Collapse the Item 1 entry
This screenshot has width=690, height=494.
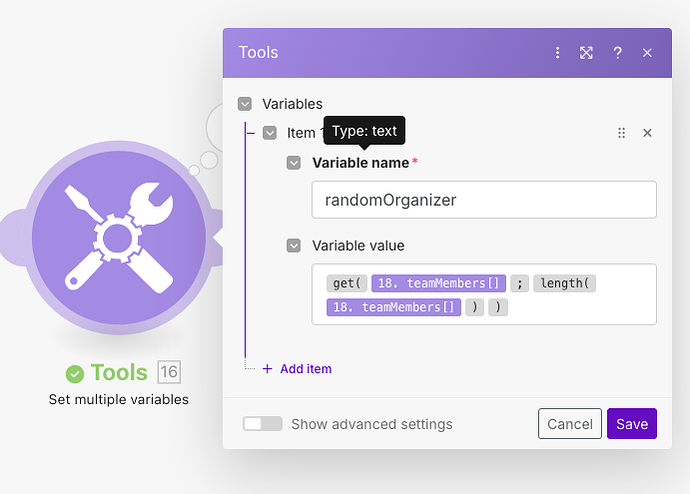point(270,133)
